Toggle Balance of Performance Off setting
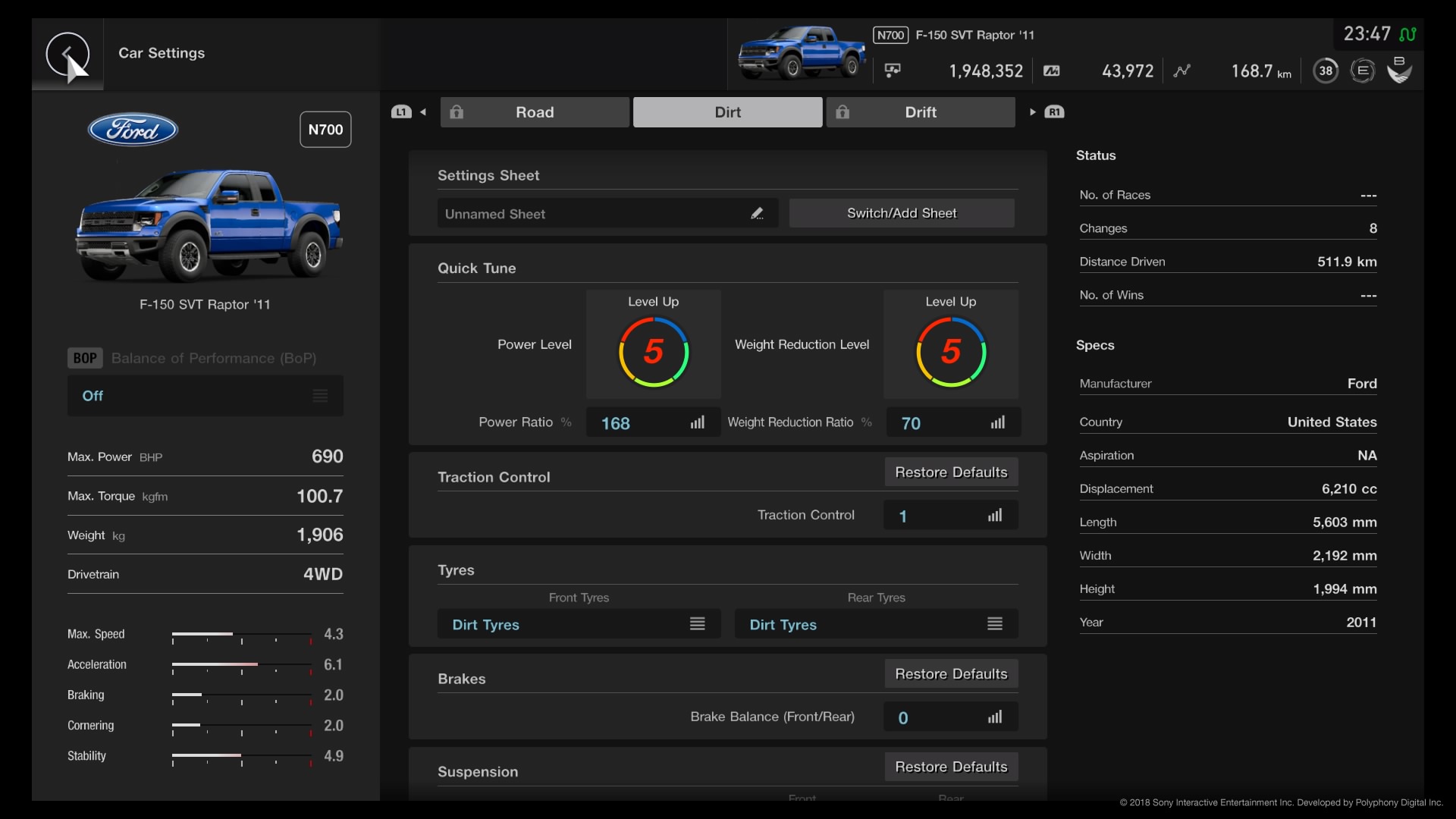This screenshot has width=1456, height=819. [x=206, y=396]
